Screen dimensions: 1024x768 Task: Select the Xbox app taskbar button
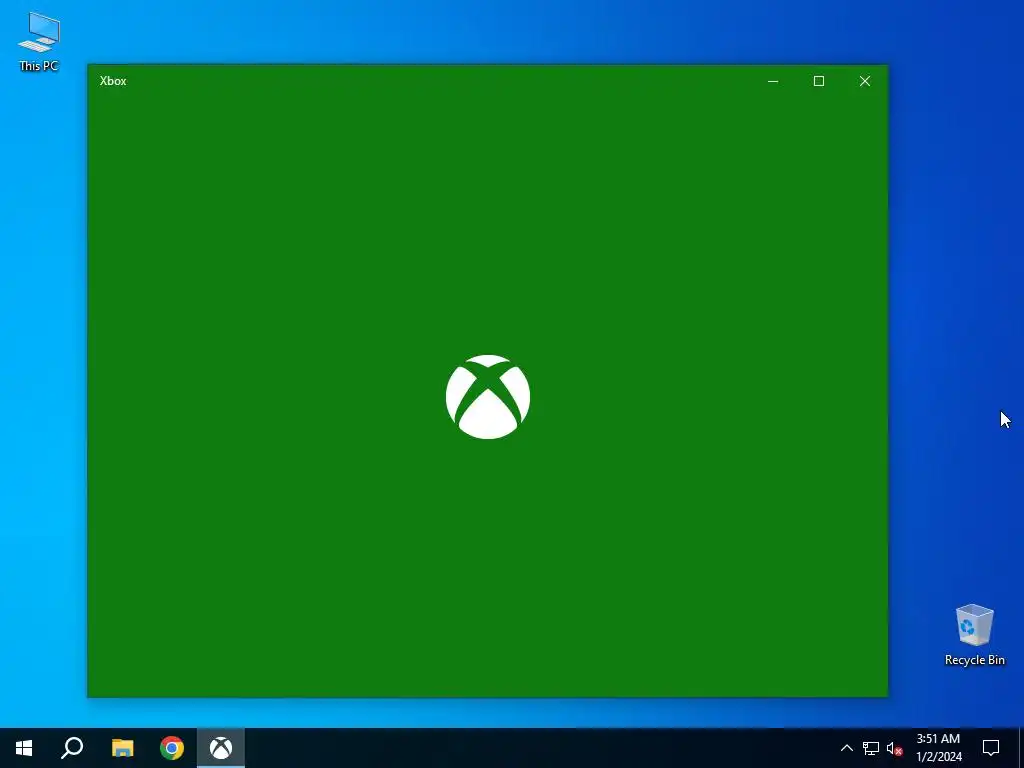click(221, 748)
